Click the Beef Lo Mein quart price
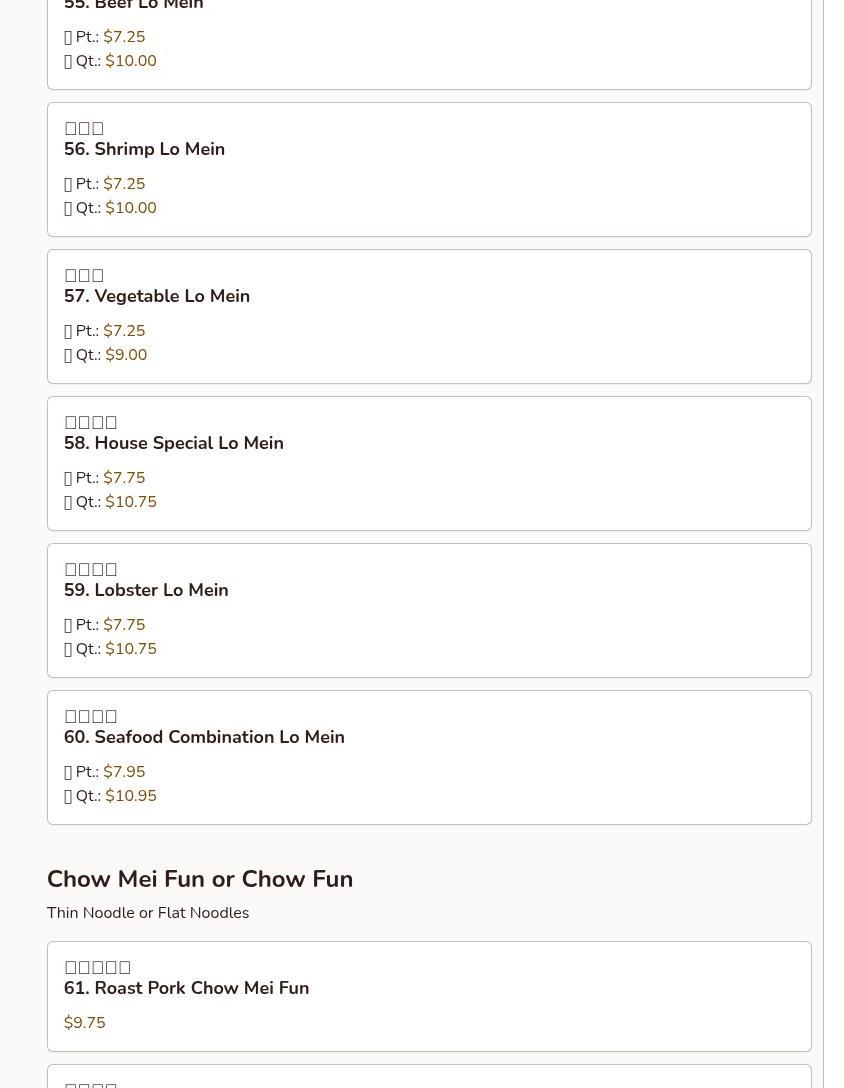 pos(131,61)
